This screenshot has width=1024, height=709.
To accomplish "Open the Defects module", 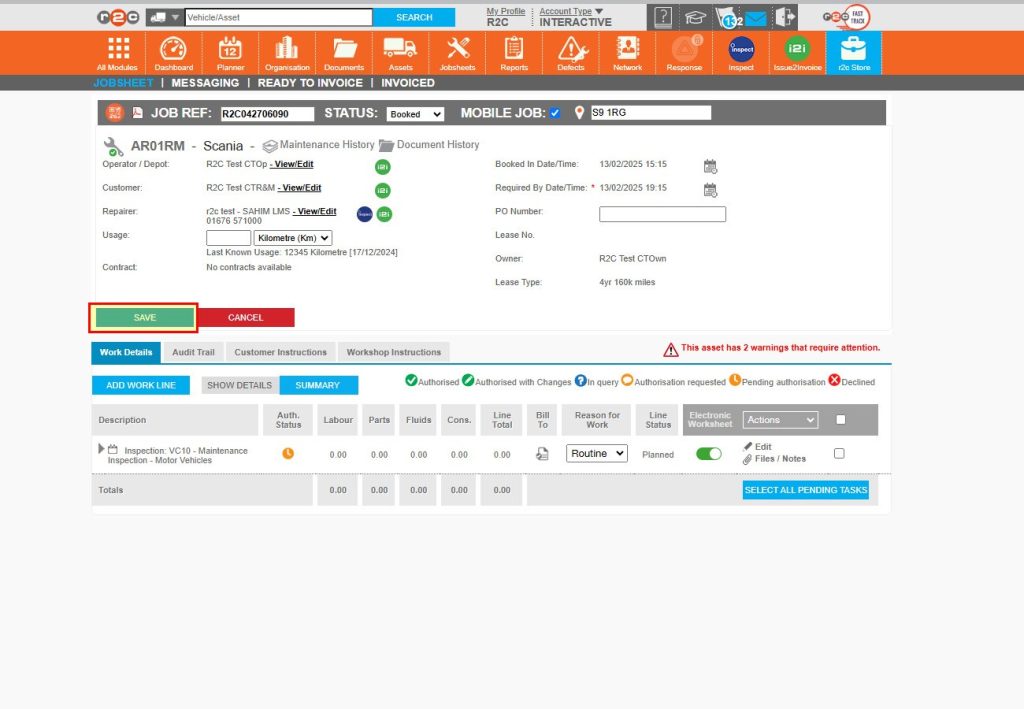I will coord(570,52).
